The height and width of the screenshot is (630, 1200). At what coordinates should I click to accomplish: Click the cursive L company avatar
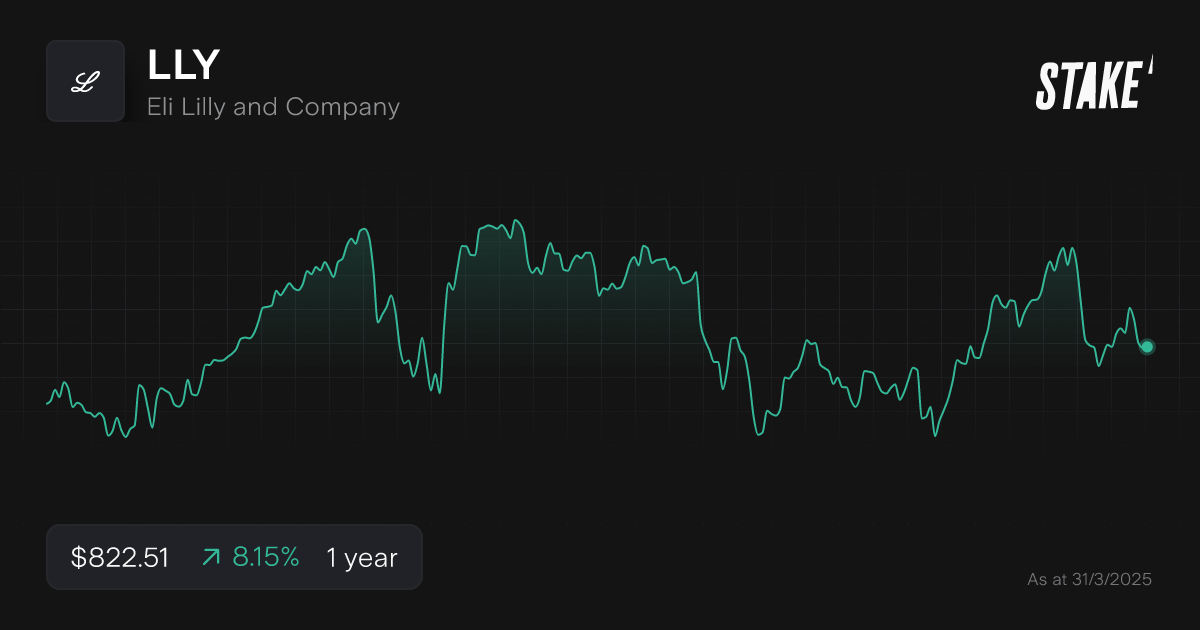click(x=85, y=81)
